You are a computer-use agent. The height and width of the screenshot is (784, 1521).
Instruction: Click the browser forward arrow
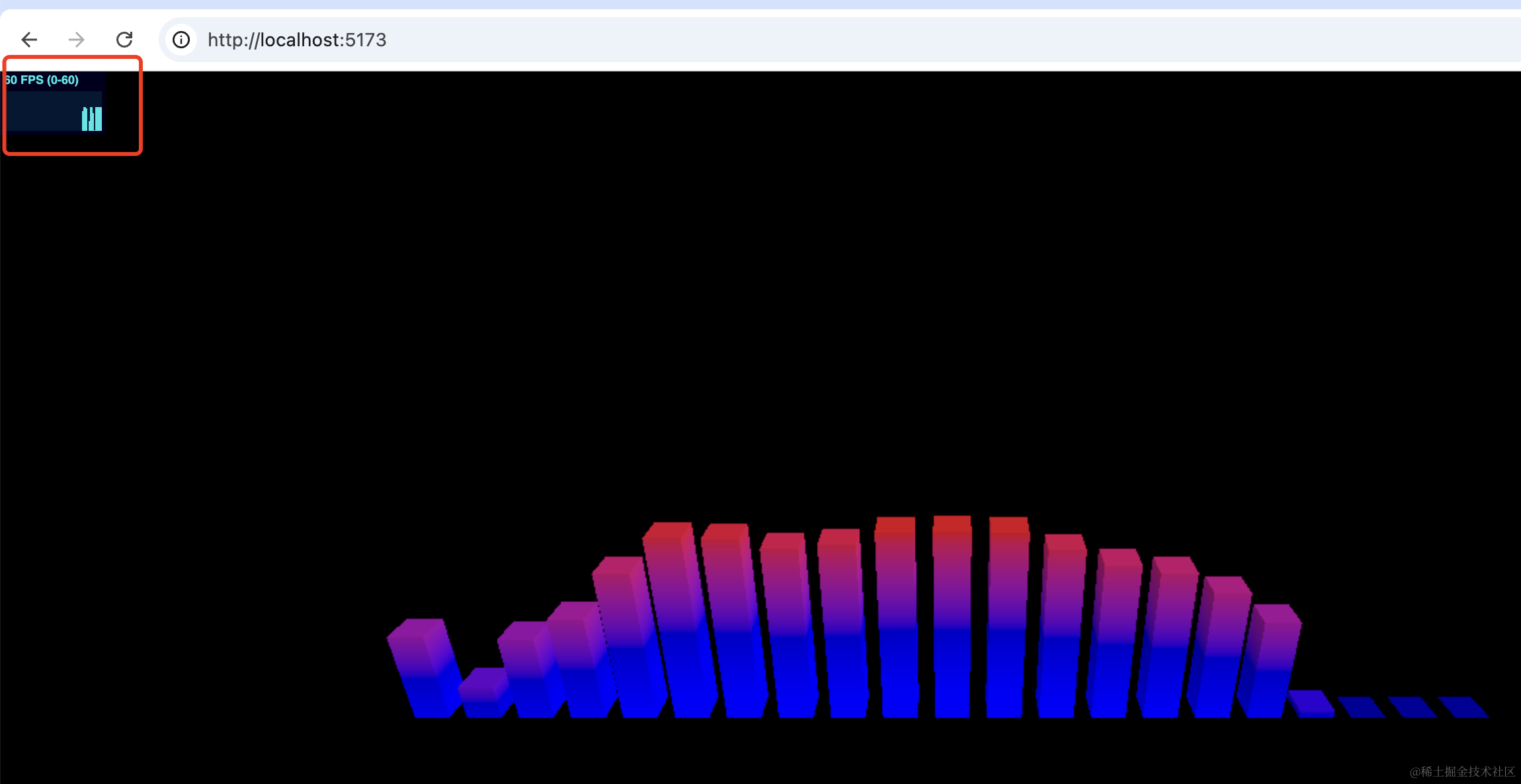click(77, 40)
